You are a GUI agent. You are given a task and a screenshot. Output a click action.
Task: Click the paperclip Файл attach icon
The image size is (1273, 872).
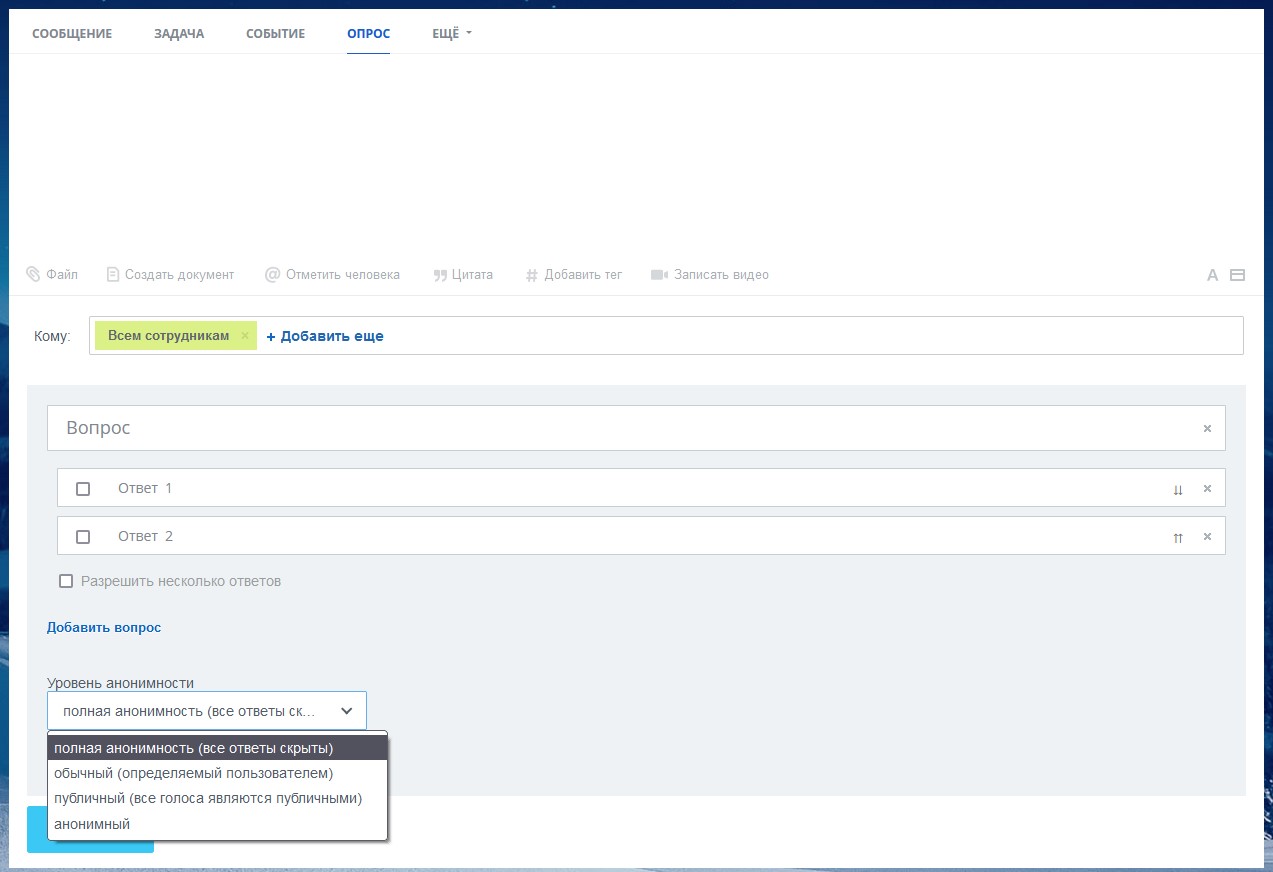point(33,274)
